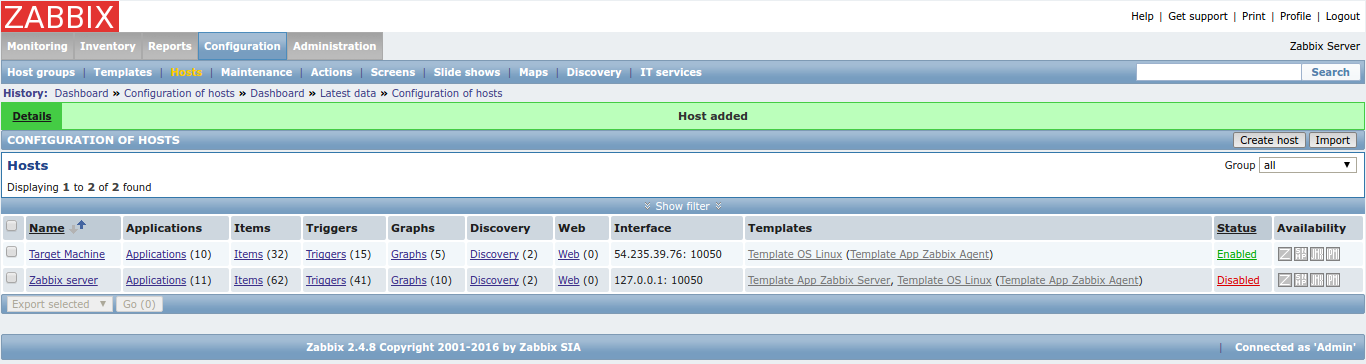This screenshot has height=364, width=1366.
Task: Open Template App Zabbix Server link
Action: coord(819,280)
